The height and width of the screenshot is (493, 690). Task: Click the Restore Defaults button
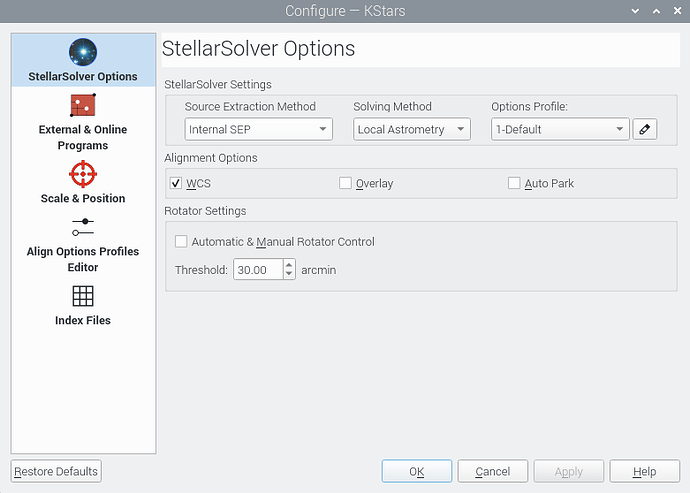click(56, 471)
